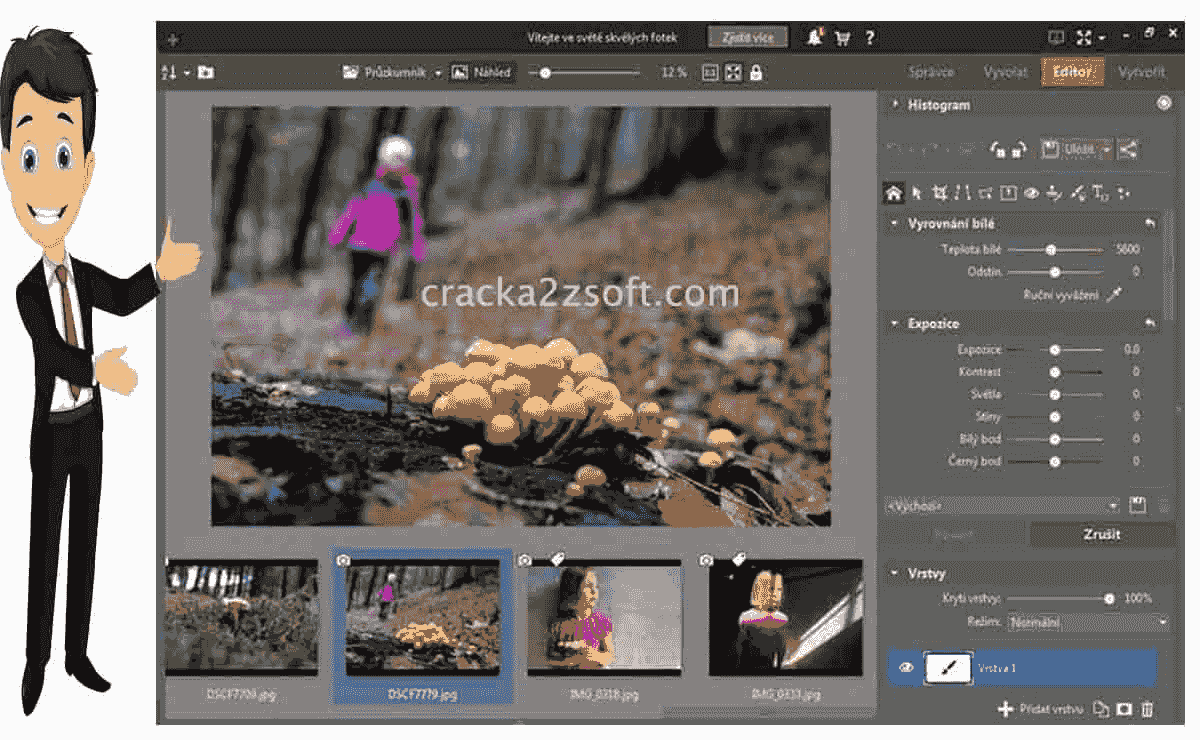Toggle the Průzkumník browser view
The image size is (1200, 740).
[392, 72]
